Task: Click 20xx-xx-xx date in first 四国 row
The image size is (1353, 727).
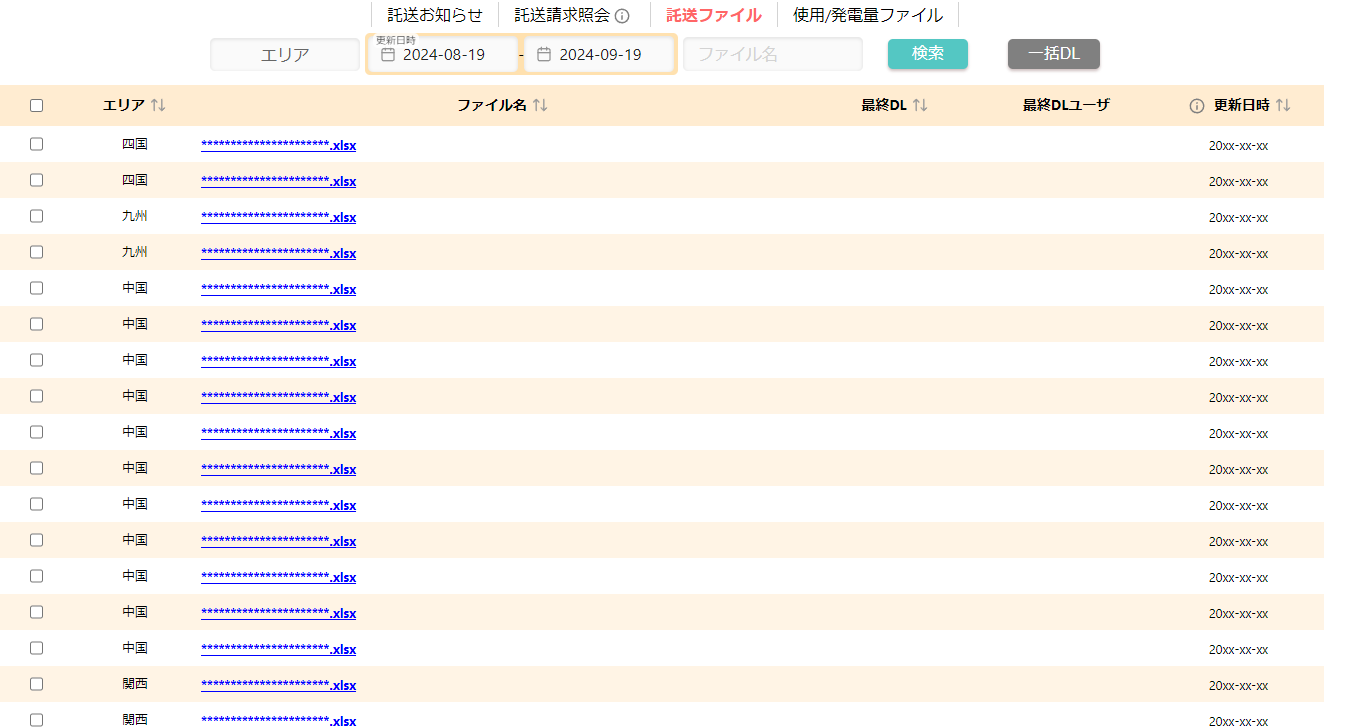Action: click(1238, 146)
